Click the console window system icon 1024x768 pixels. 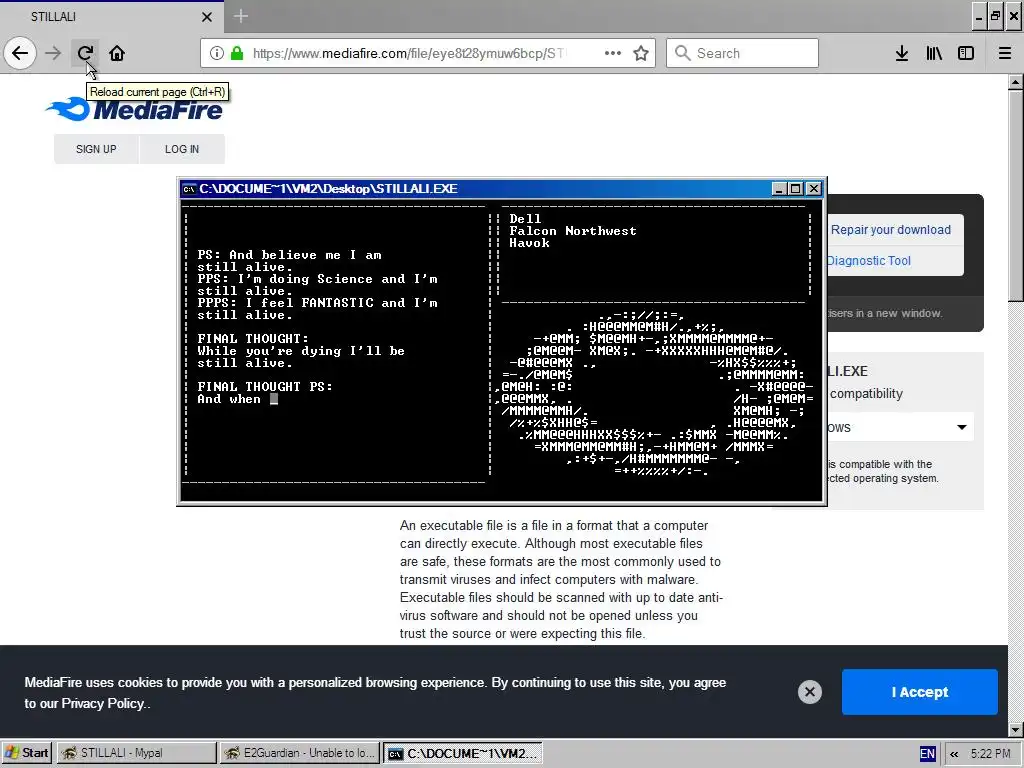point(189,189)
